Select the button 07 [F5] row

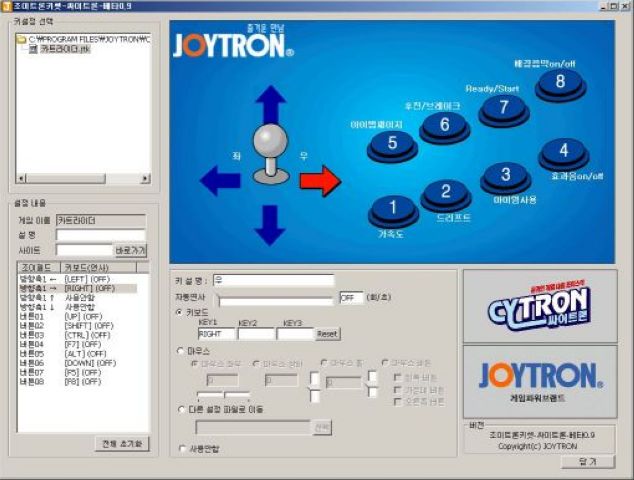[x=78, y=372]
